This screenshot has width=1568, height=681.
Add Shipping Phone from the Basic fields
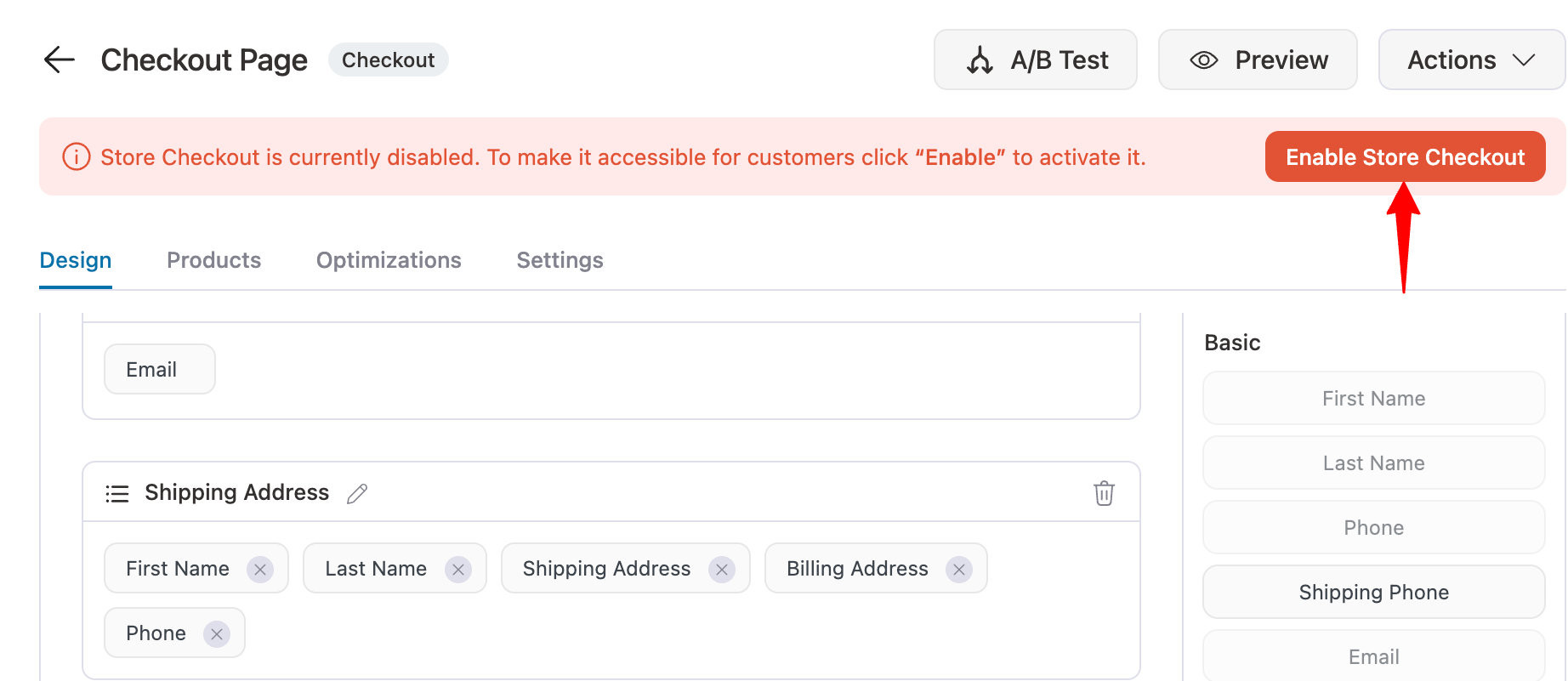tap(1373, 592)
